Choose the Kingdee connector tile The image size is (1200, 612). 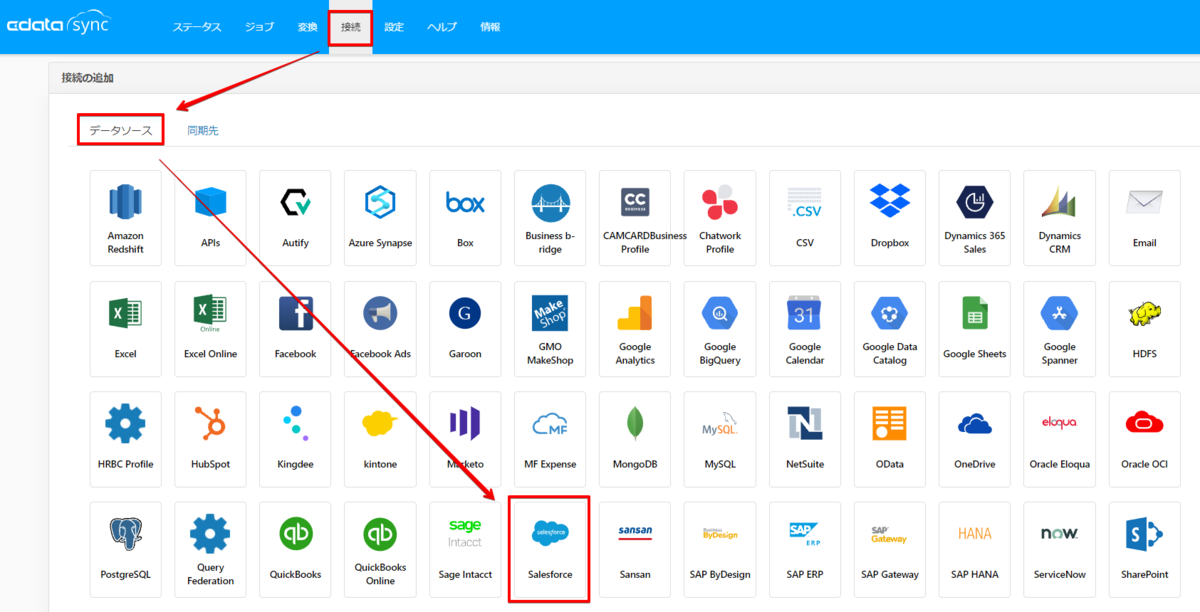click(x=296, y=439)
